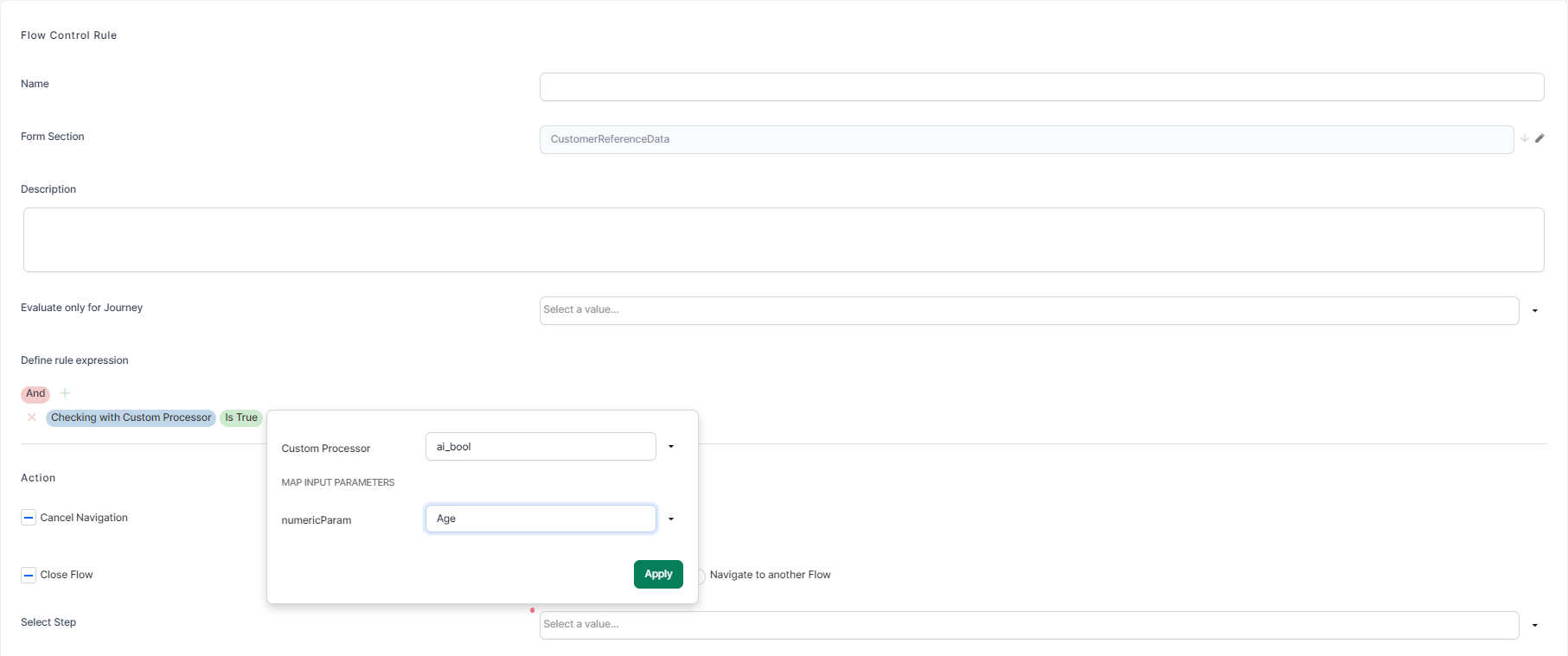Click into the Description text area

click(x=784, y=240)
